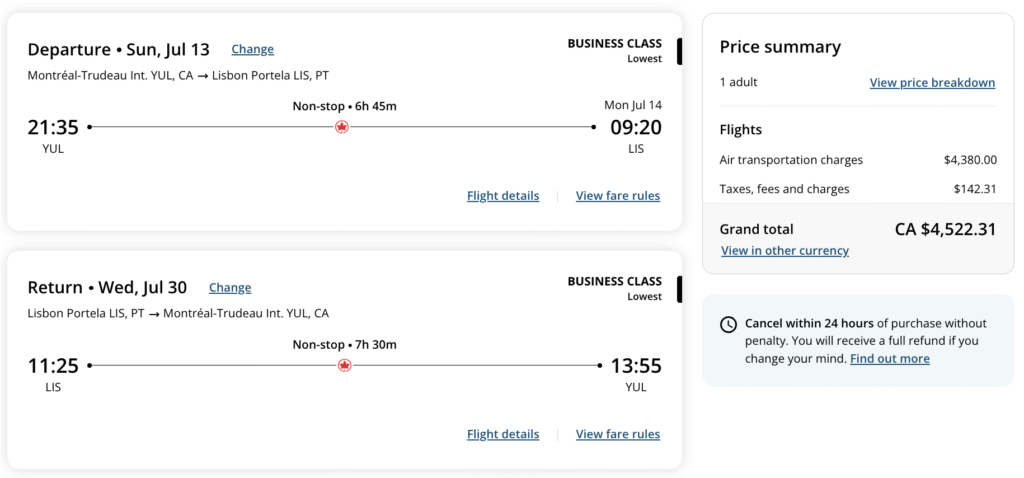Click the clock icon in cancellation notice
This screenshot has height=478, width=1024.
pos(728,324)
